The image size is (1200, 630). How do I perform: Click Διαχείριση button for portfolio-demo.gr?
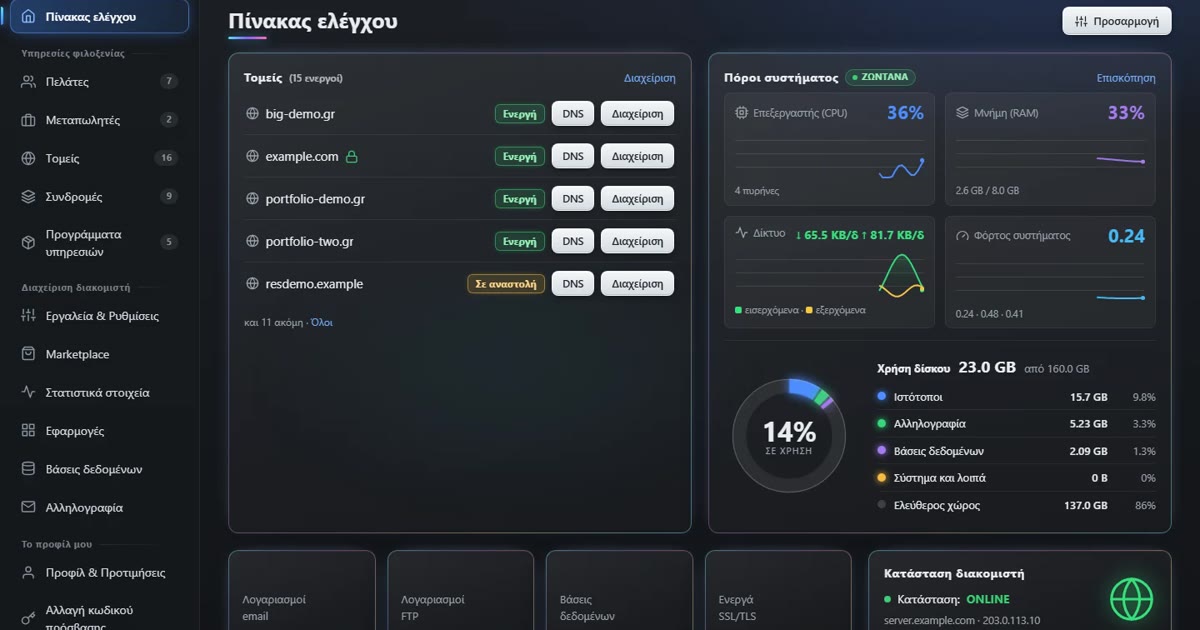(x=637, y=199)
